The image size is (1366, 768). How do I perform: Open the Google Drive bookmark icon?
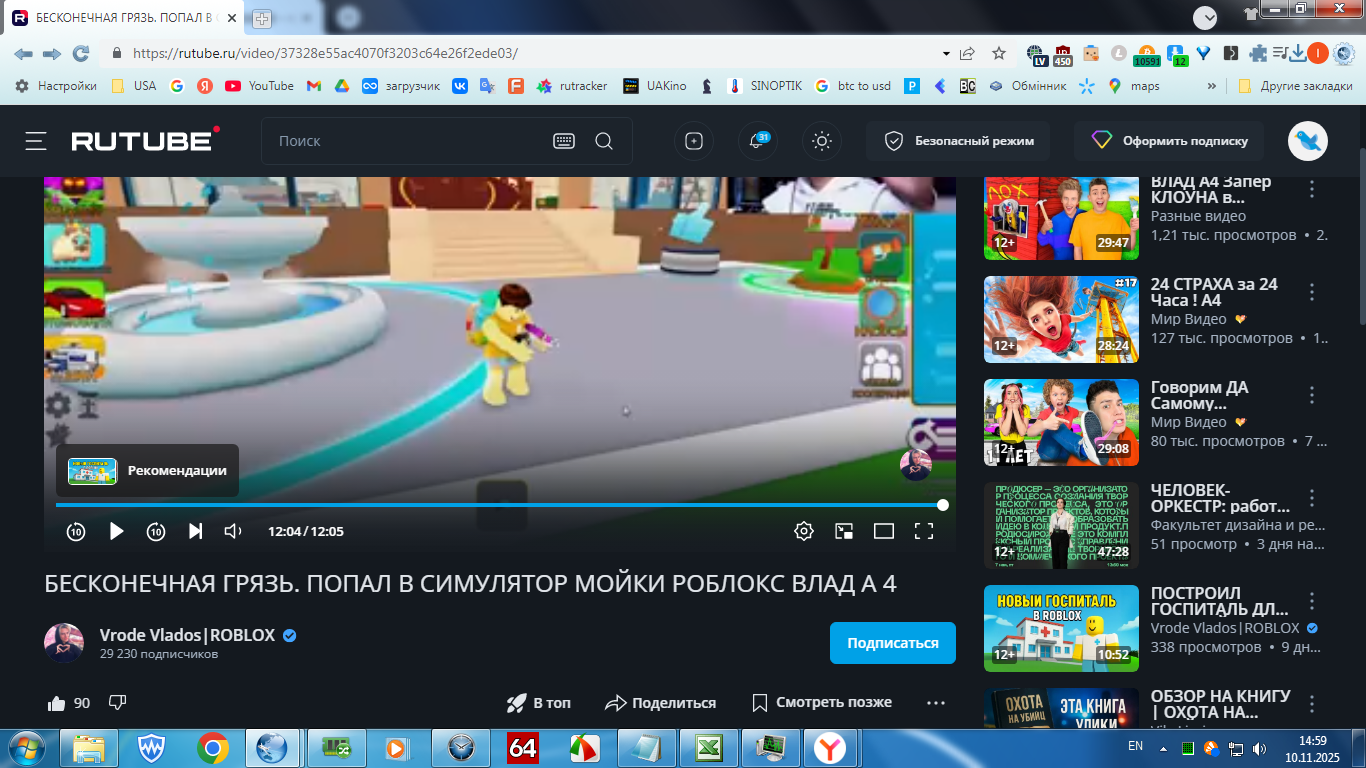(x=341, y=86)
